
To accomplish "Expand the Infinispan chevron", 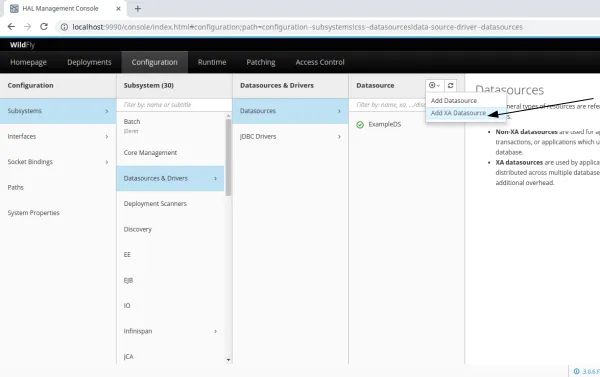I will (215, 331).
